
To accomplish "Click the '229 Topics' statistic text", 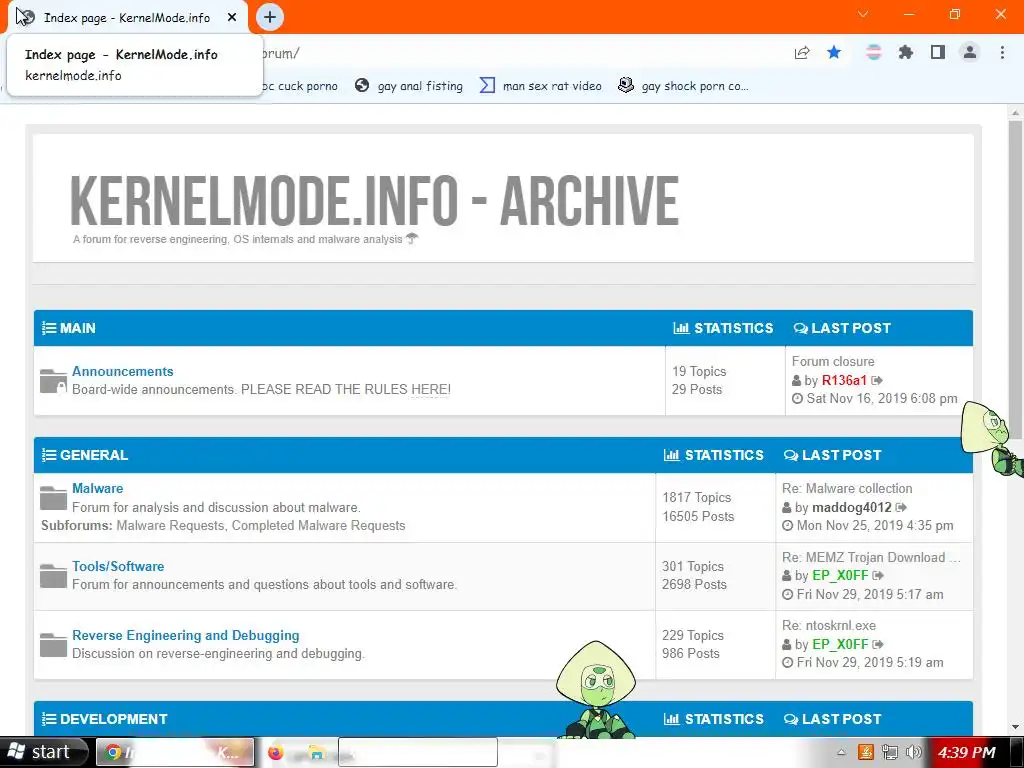I will click(x=693, y=635).
